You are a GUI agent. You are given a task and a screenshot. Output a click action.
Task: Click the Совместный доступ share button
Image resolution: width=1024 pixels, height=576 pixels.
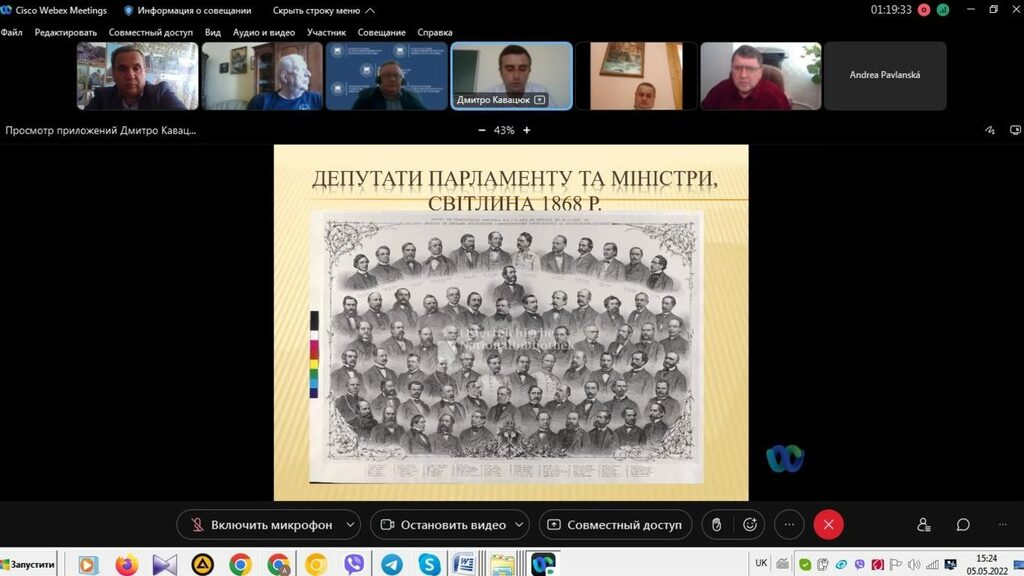click(x=614, y=525)
